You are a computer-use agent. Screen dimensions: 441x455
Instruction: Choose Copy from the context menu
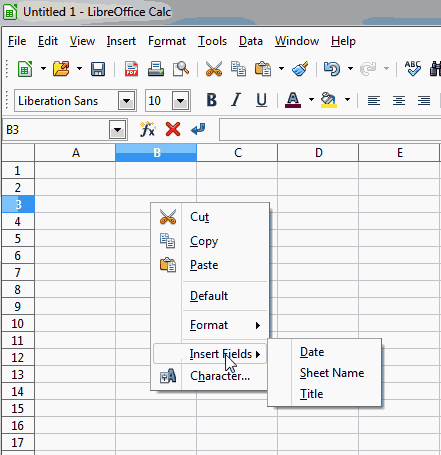[210, 241]
